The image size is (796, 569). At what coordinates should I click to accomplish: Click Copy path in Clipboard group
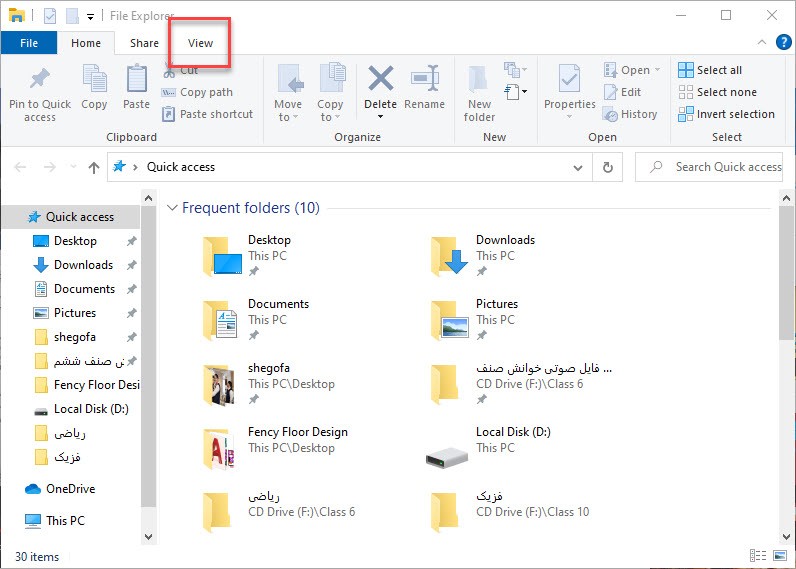click(197, 92)
